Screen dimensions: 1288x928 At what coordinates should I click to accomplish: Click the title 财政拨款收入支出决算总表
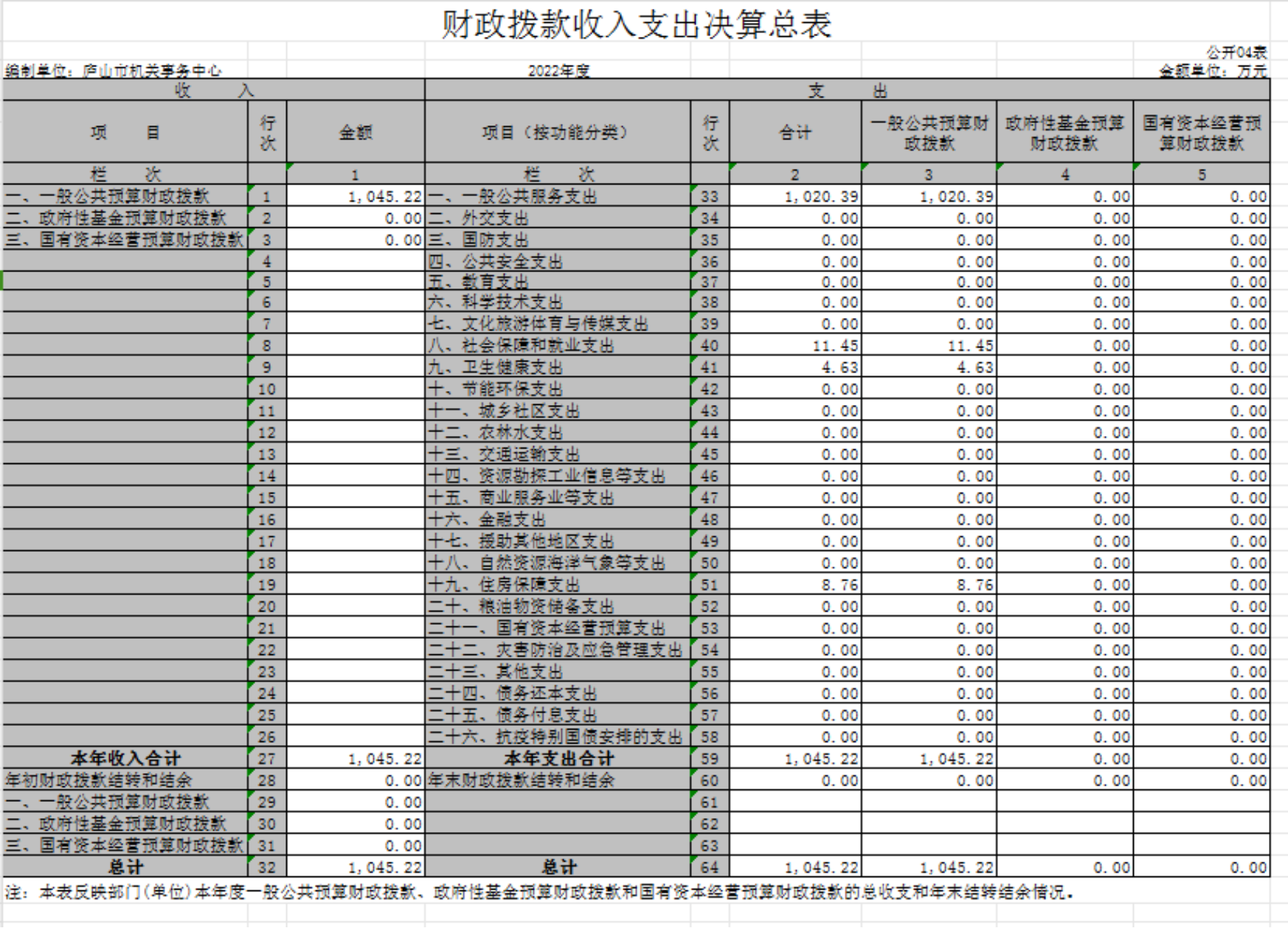point(636,24)
